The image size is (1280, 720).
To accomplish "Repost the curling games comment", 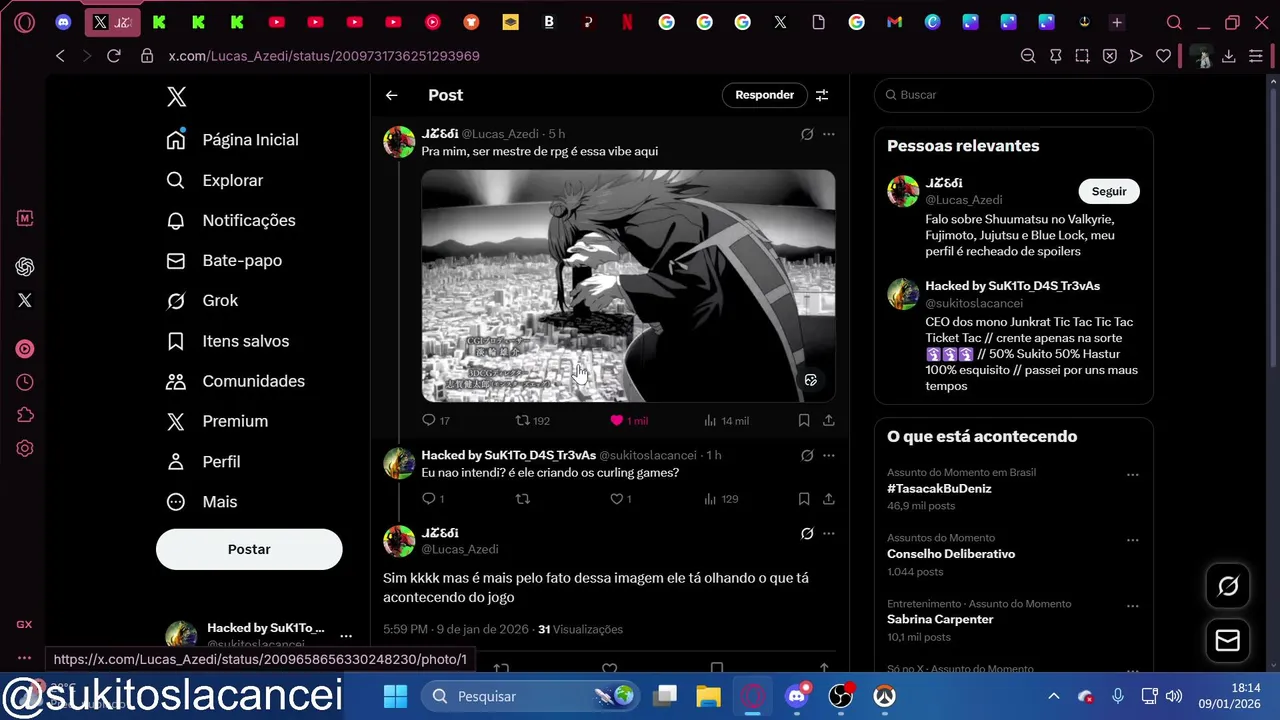I will [x=522, y=498].
